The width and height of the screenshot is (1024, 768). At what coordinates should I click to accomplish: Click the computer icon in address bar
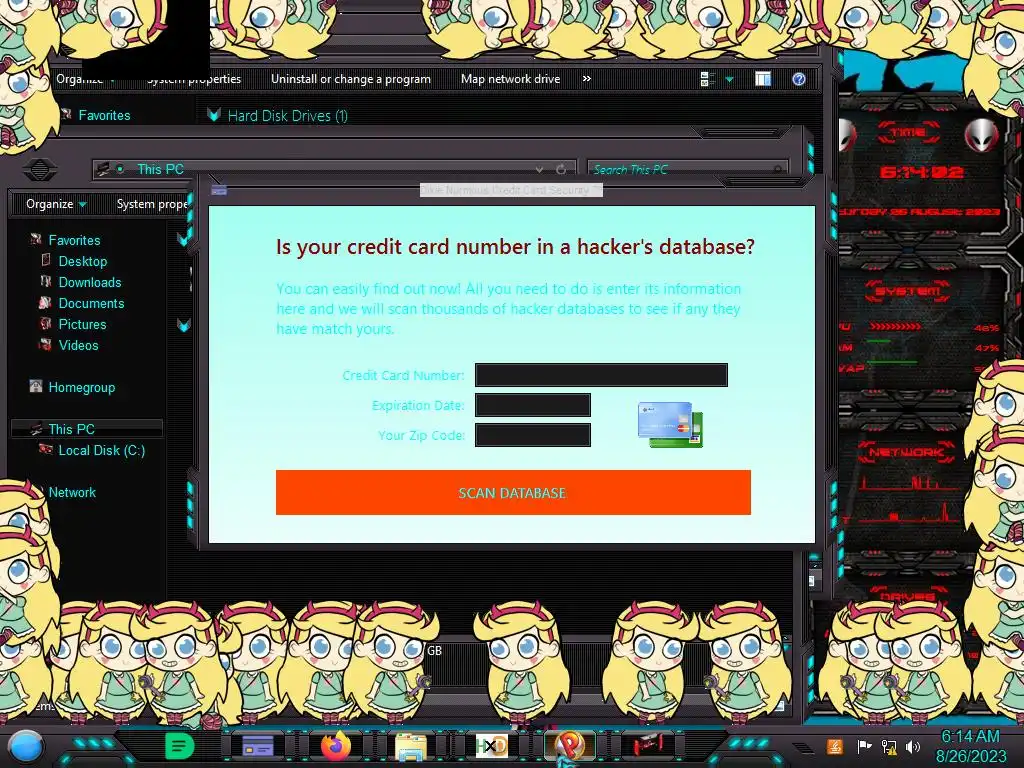click(103, 169)
